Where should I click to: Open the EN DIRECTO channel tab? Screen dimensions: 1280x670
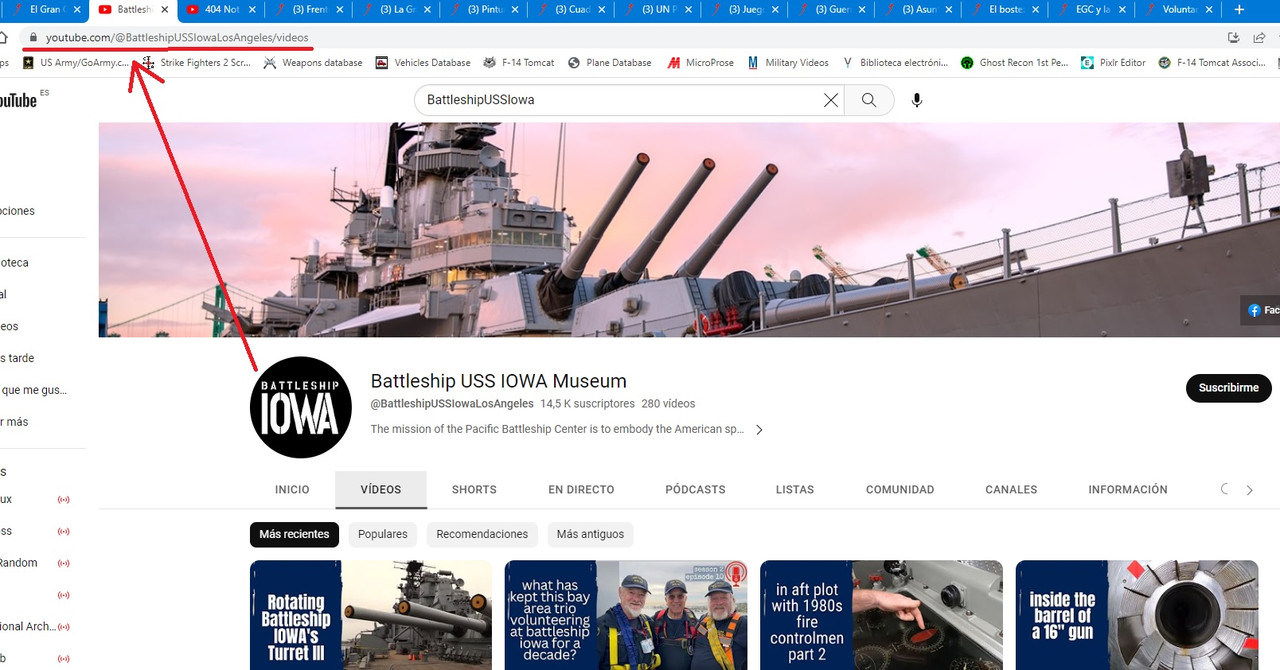click(581, 490)
